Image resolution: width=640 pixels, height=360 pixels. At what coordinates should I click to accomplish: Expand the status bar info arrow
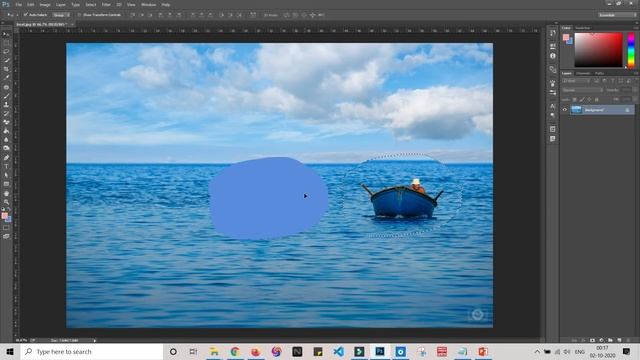point(95,340)
